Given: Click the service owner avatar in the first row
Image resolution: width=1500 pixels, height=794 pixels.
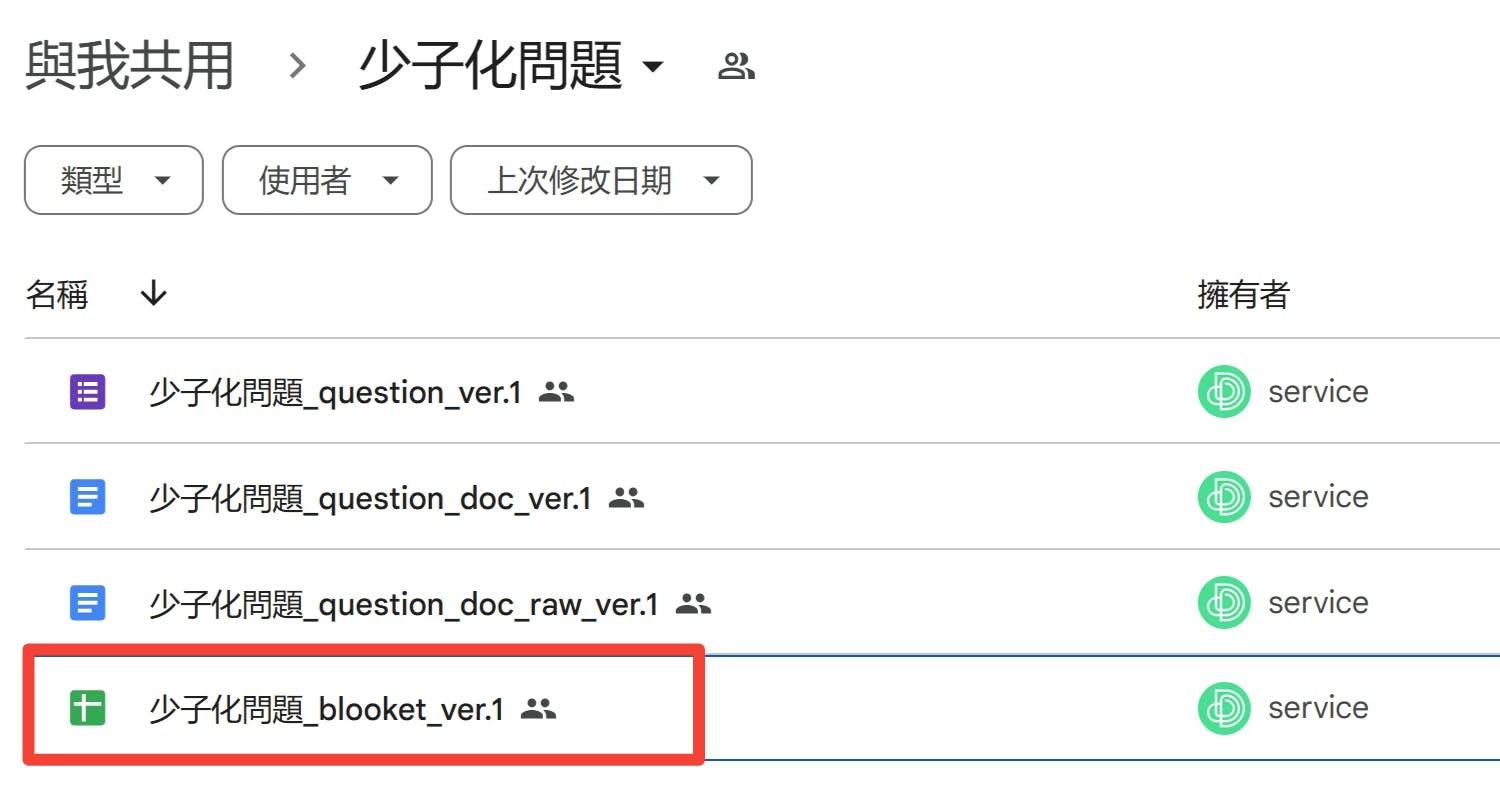Looking at the screenshot, I should (1224, 392).
